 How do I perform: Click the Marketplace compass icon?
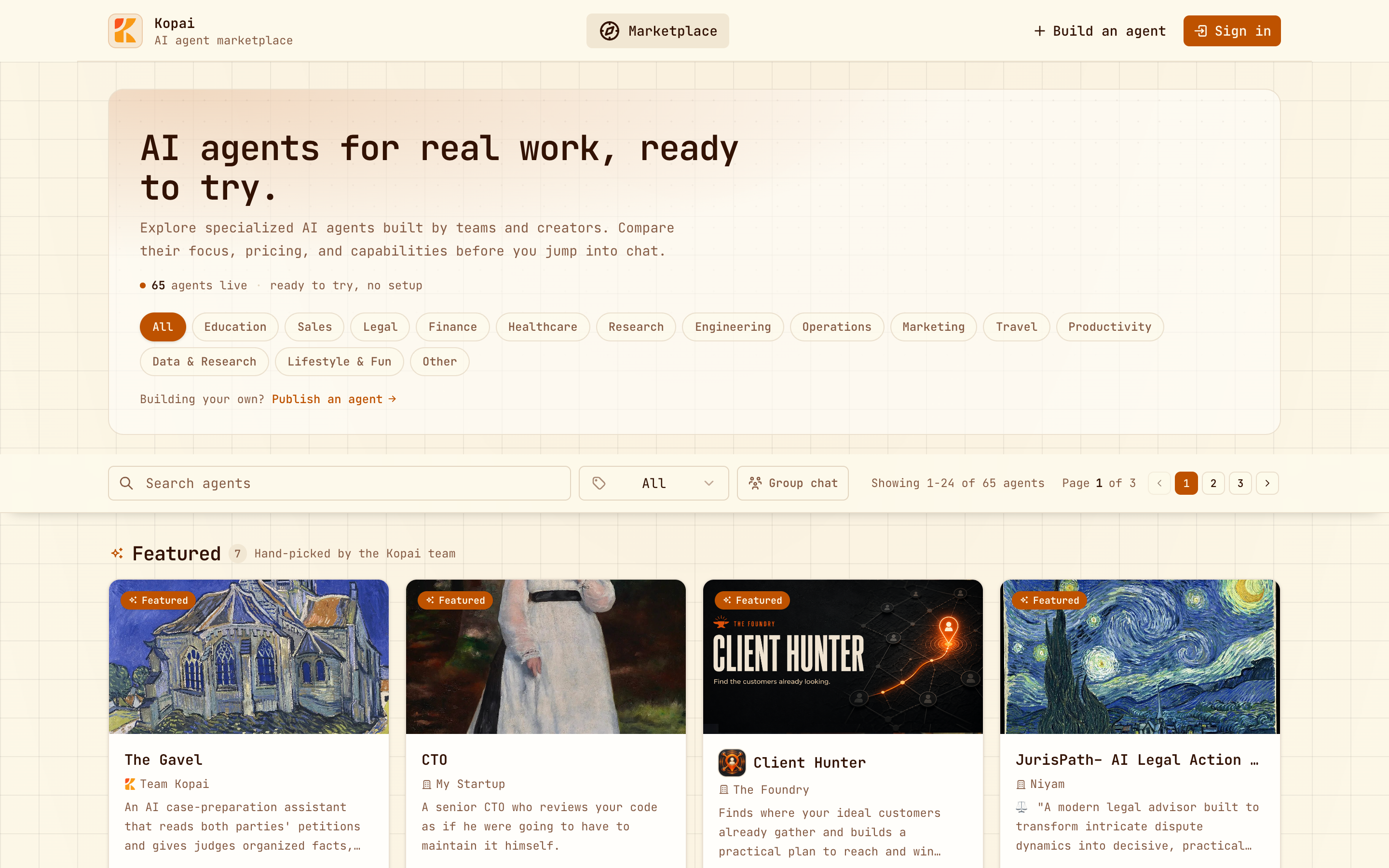[x=609, y=31]
